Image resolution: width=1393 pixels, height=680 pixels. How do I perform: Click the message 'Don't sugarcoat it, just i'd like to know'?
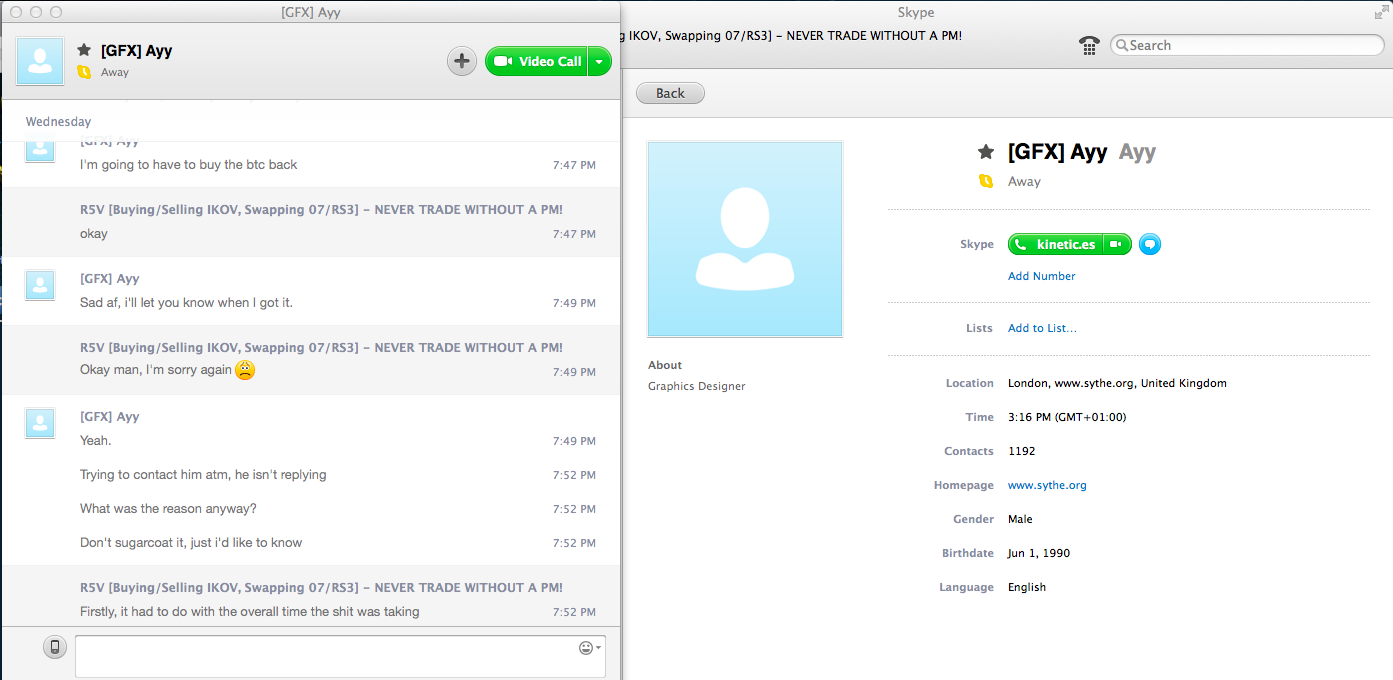(x=191, y=542)
